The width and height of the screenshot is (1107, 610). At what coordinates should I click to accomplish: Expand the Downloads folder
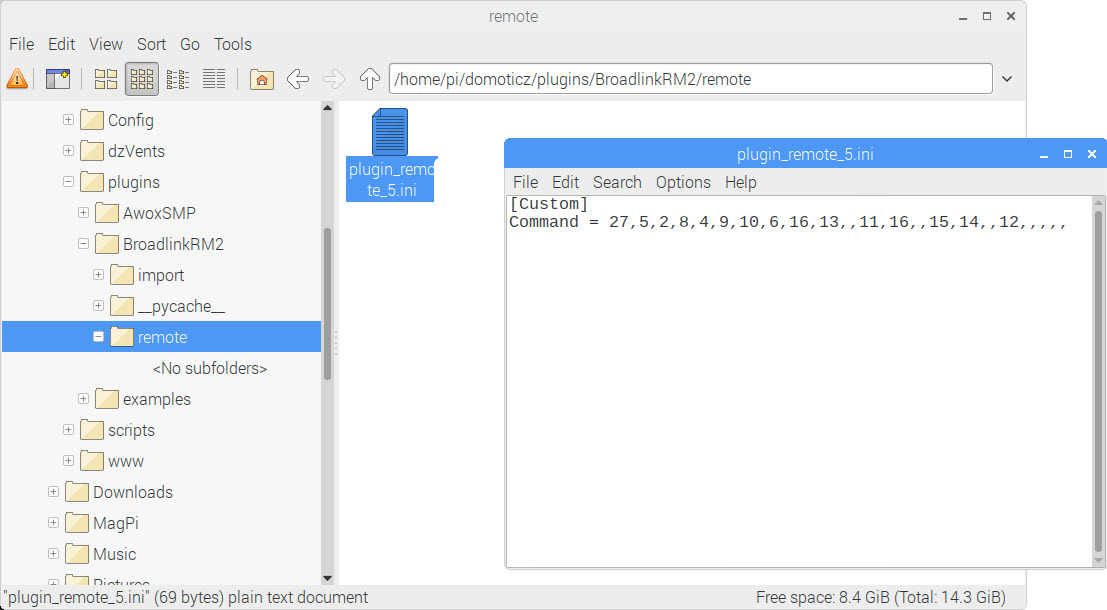[x=54, y=492]
